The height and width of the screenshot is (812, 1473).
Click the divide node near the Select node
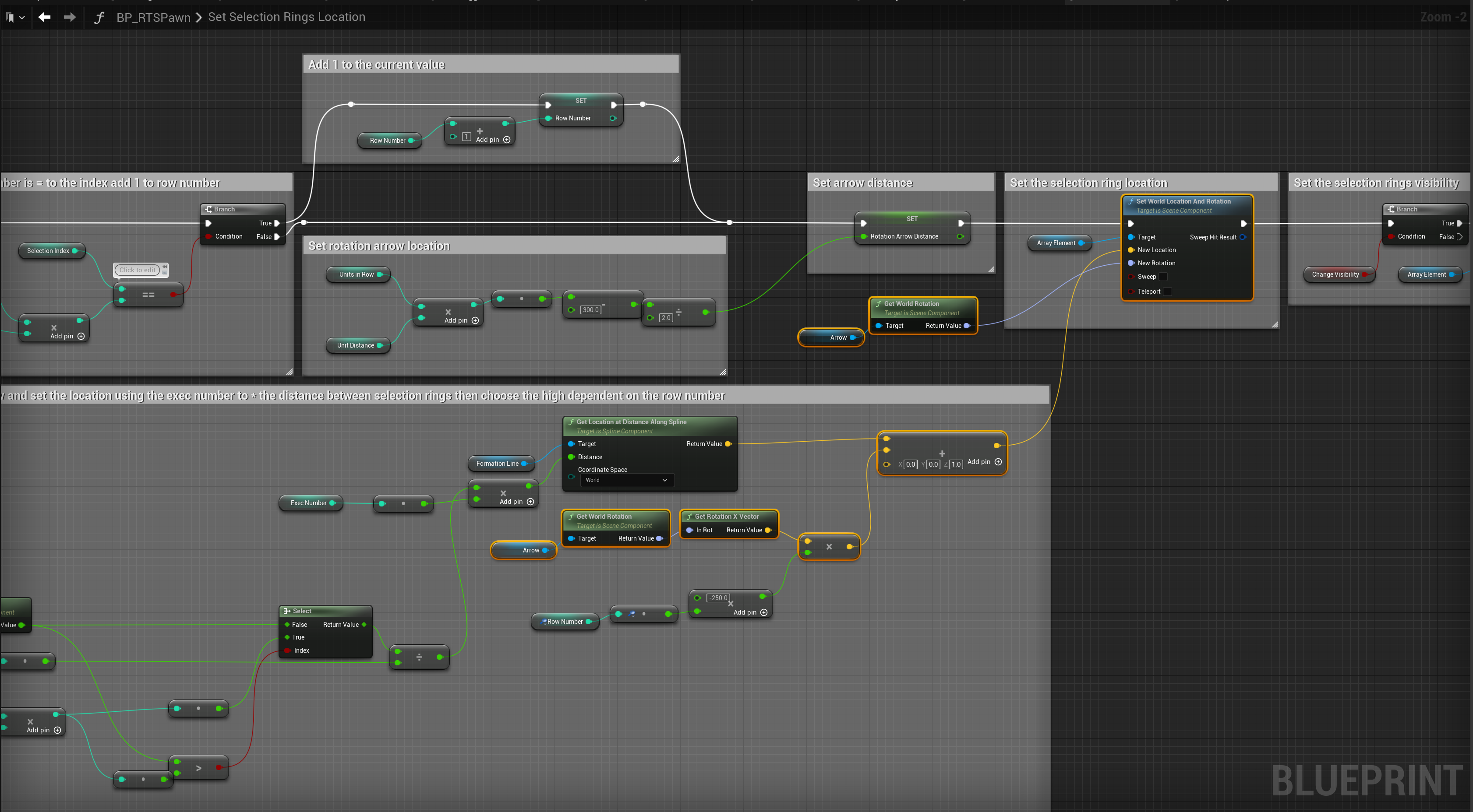[419, 657]
